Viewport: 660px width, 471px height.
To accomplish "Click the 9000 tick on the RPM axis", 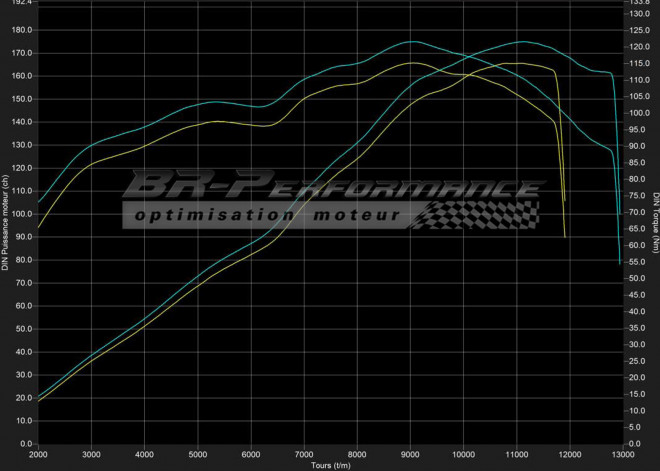I will coord(409,454).
